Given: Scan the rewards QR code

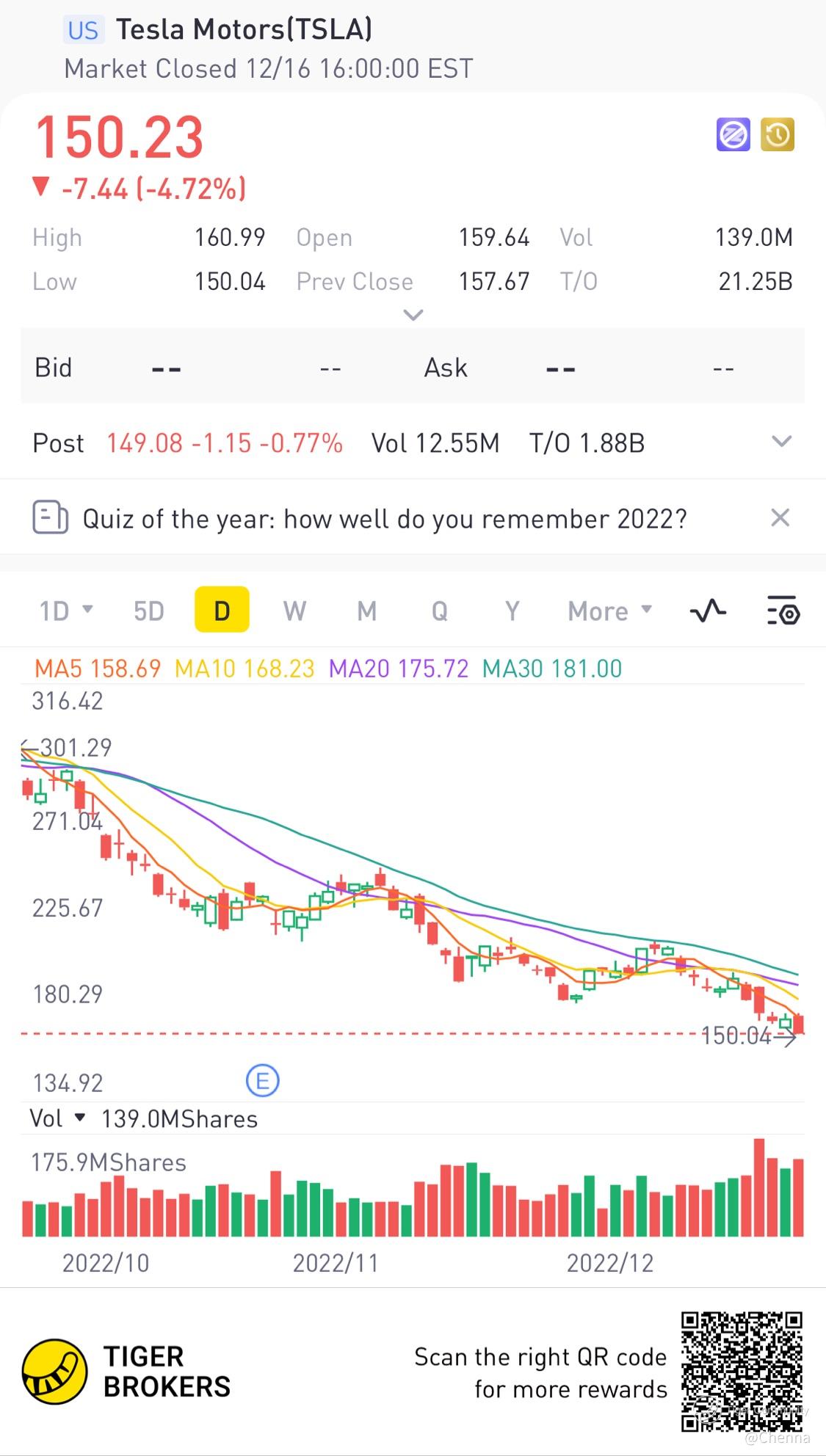Looking at the screenshot, I should click(x=741, y=1372).
